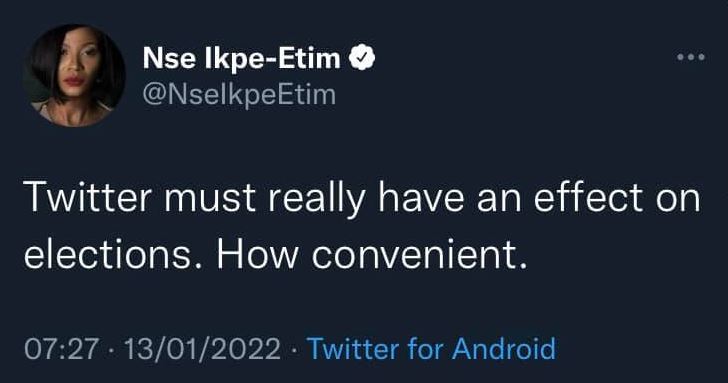
Task: Open Nse Ikpe-Etim's profile picture
Action: coord(74,76)
